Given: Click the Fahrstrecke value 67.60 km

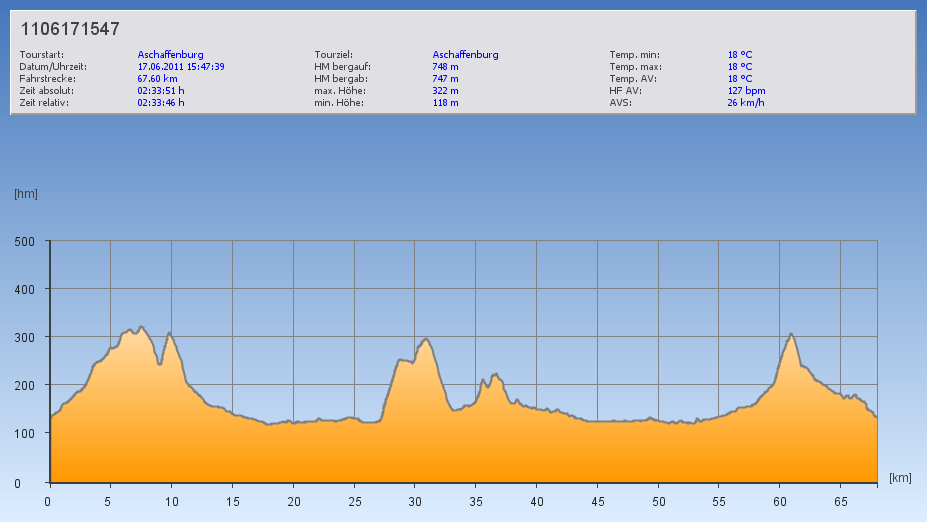Looking at the screenshot, I should click(x=158, y=79).
